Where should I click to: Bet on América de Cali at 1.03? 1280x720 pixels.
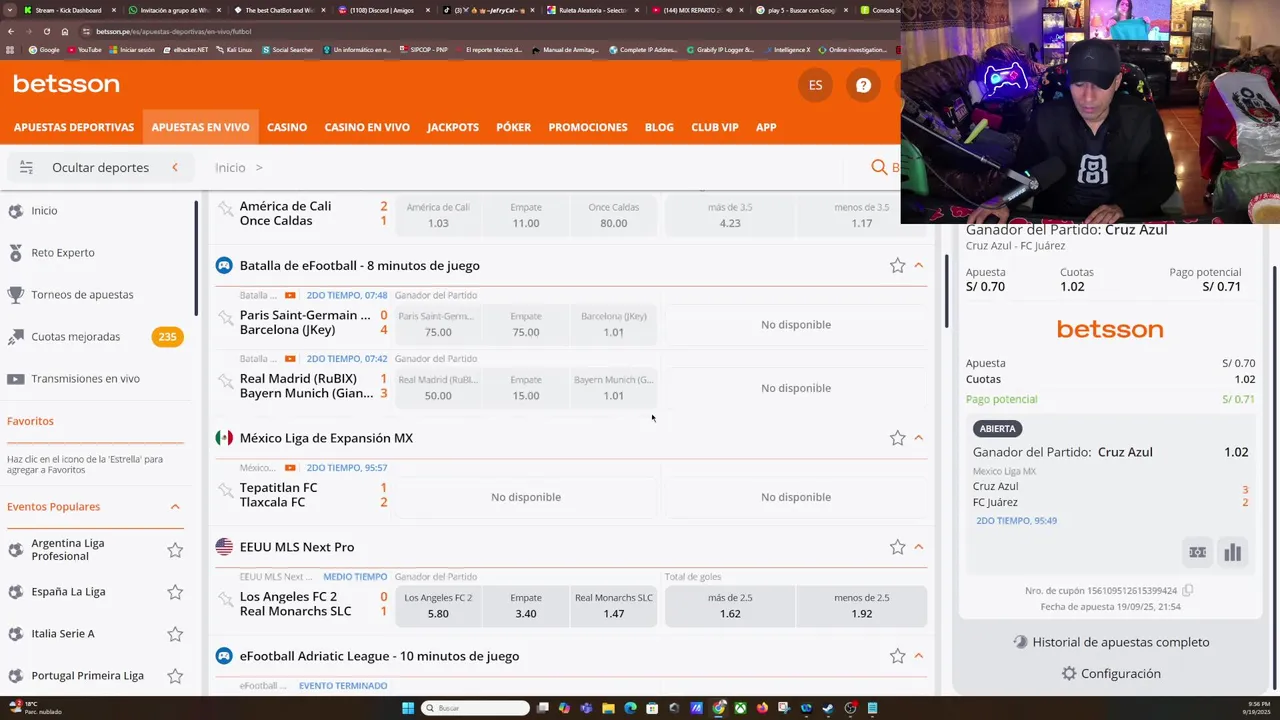438,215
